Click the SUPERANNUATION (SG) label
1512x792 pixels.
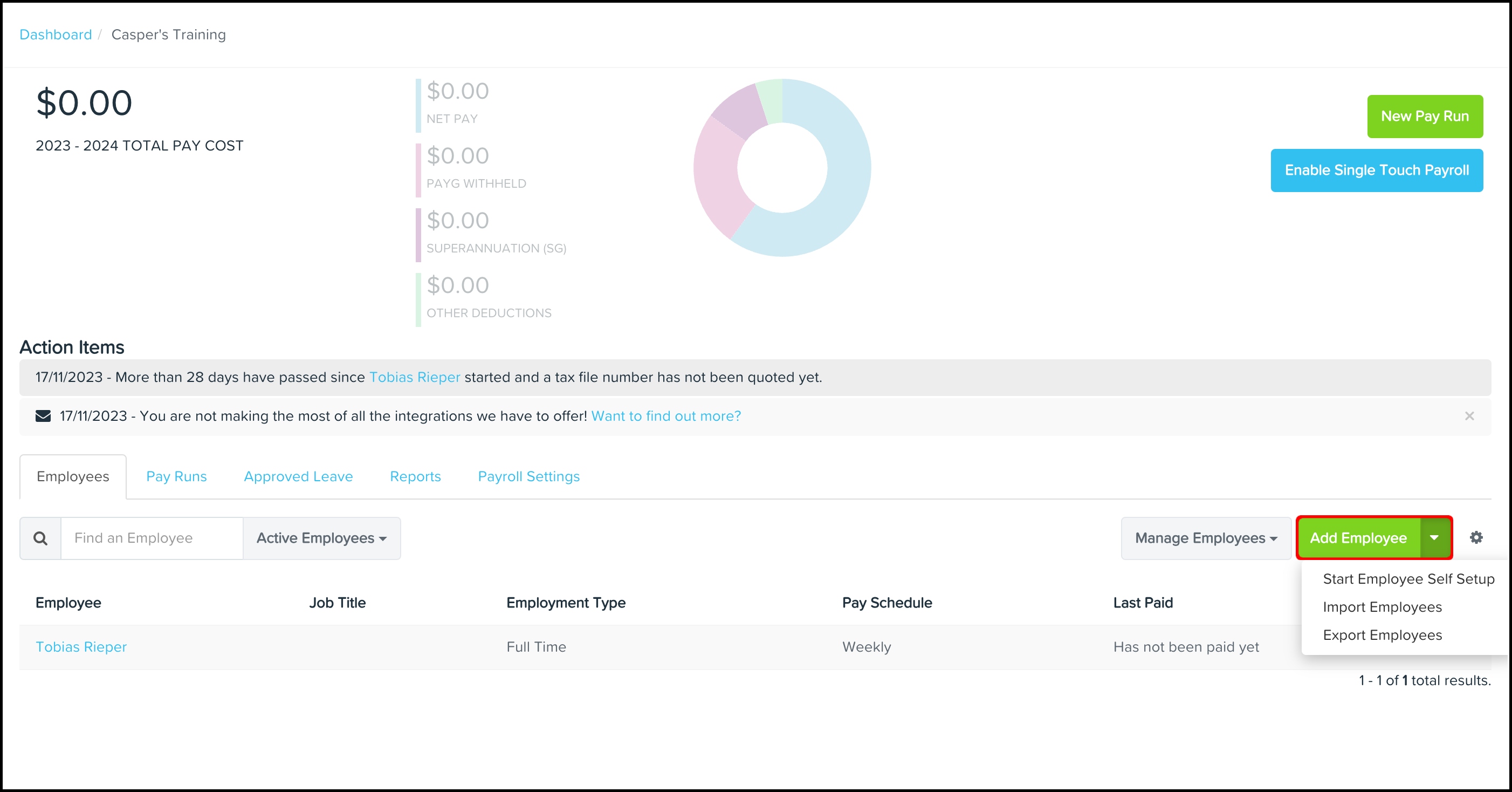pos(496,248)
